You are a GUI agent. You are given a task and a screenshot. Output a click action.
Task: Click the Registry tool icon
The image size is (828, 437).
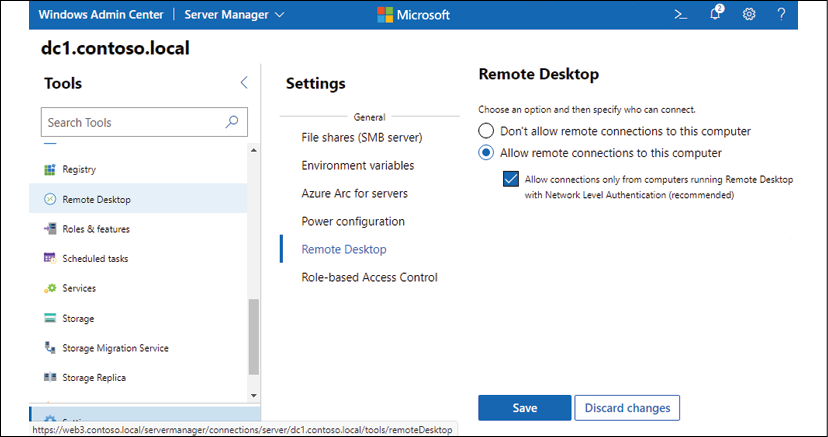pyautogui.click(x=50, y=169)
